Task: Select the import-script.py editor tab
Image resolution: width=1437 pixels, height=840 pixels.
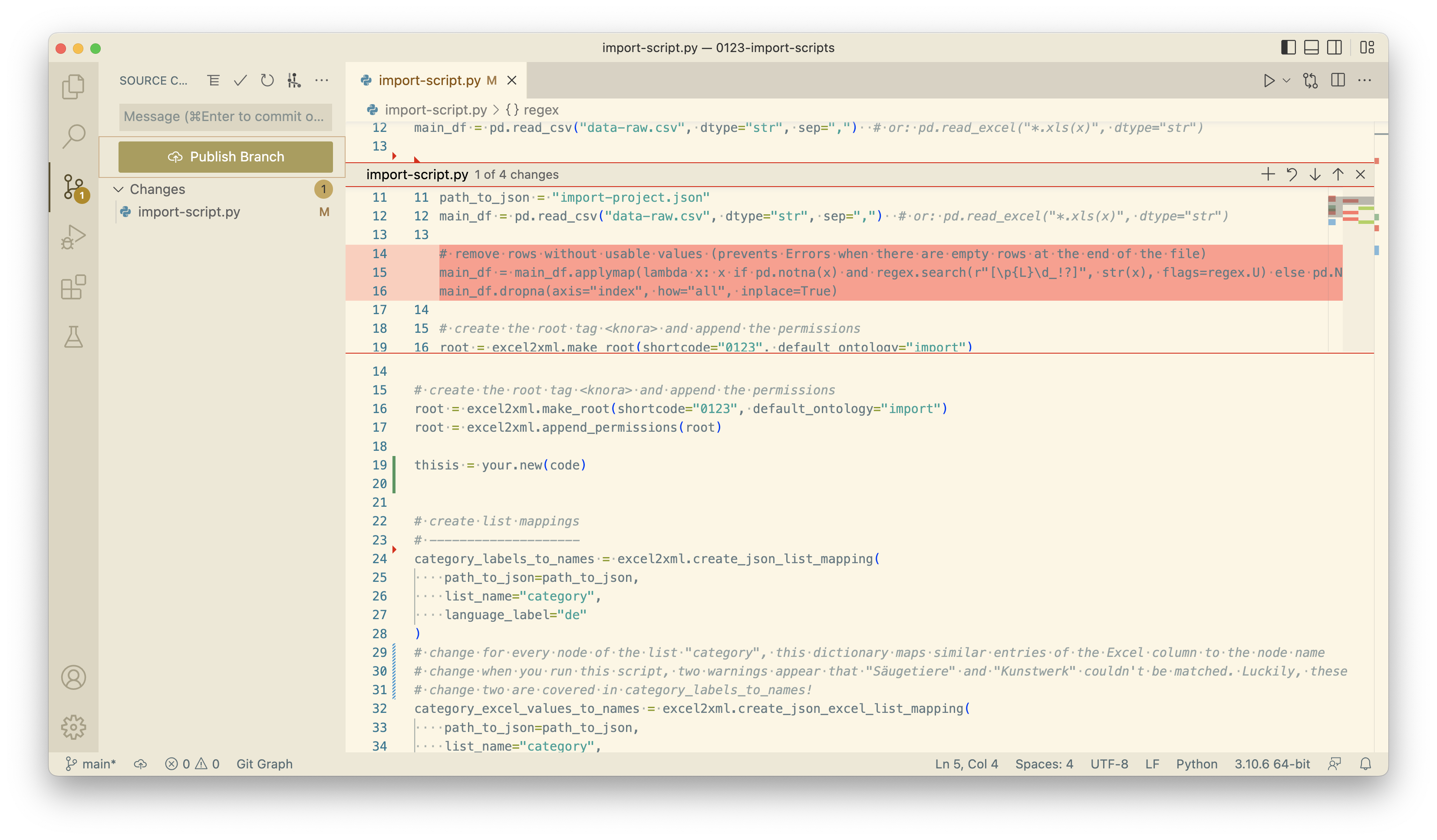Action: (429, 80)
